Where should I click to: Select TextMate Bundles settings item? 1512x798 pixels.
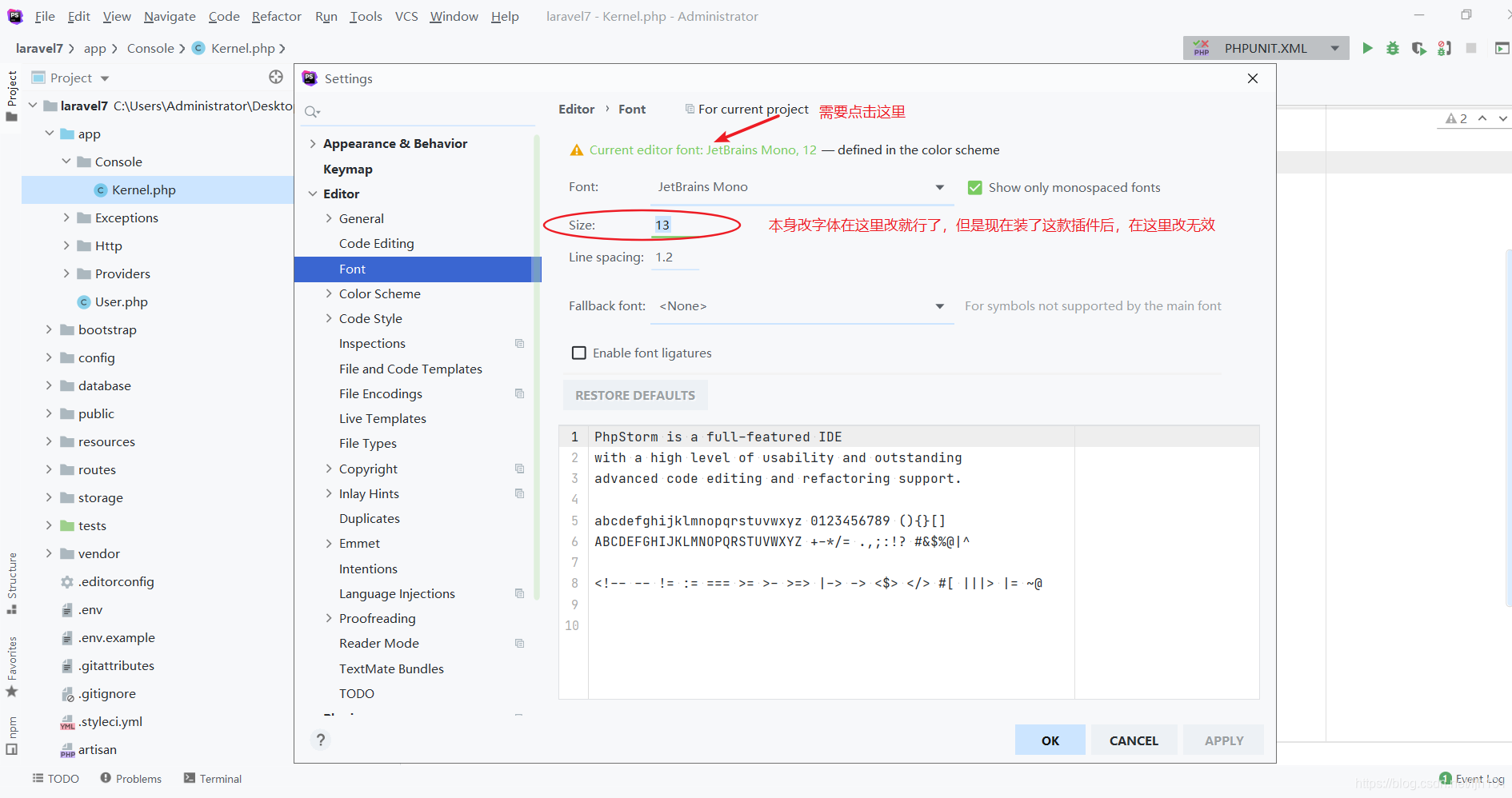[x=391, y=668]
